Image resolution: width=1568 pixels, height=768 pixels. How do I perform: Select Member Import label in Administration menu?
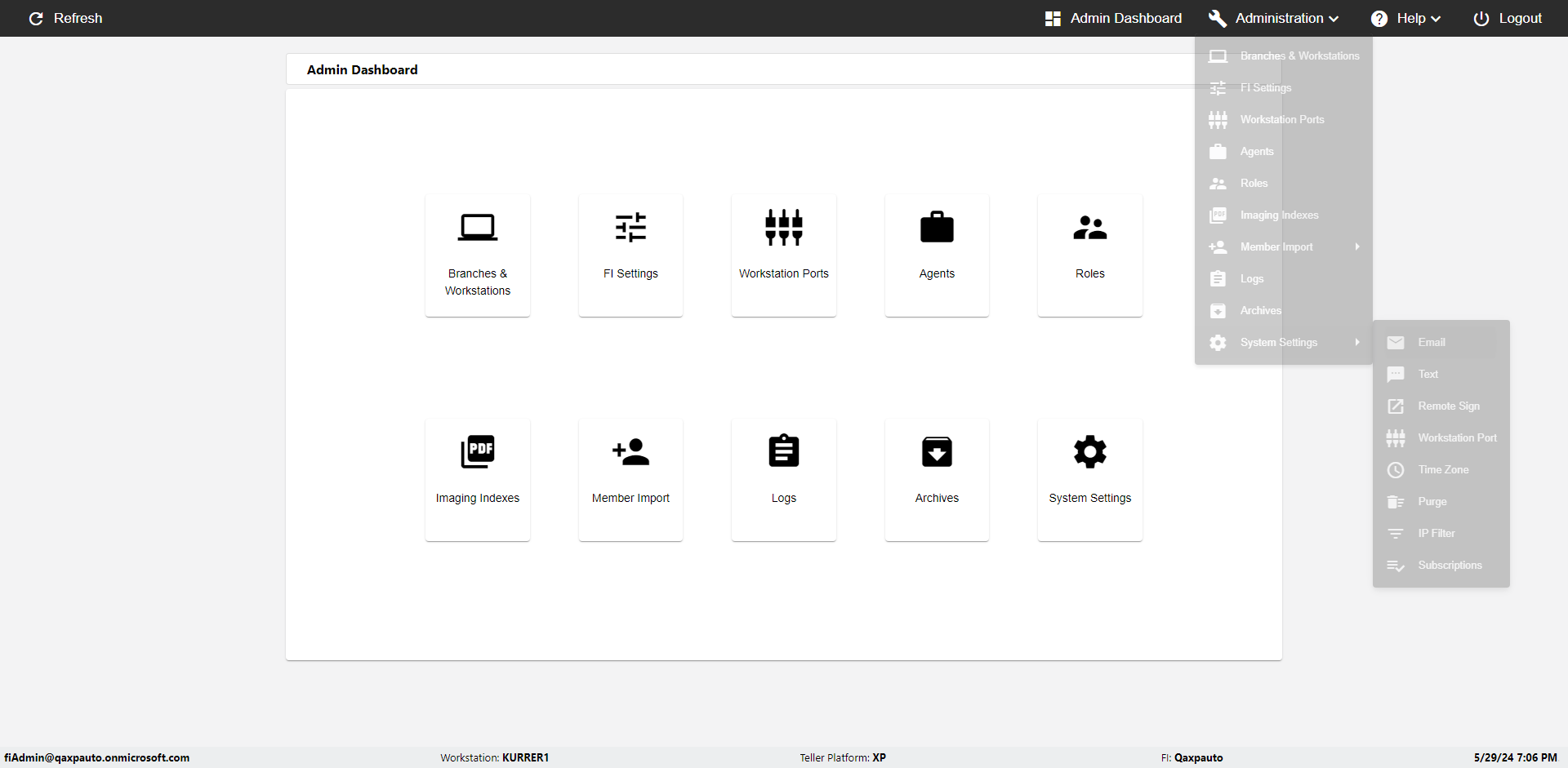click(x=1276, y=247)
